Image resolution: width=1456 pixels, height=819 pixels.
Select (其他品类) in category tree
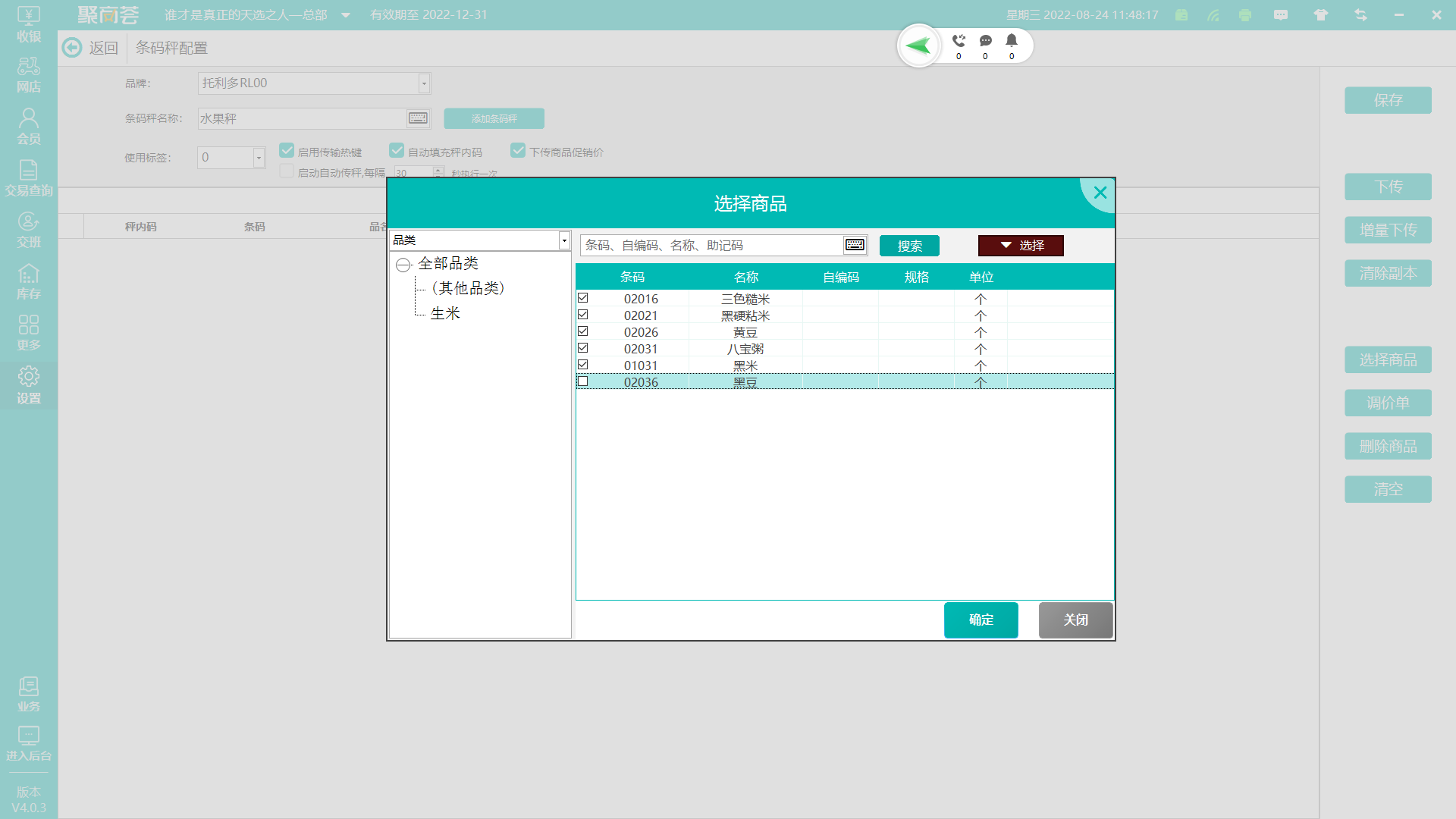coord(468,288)
